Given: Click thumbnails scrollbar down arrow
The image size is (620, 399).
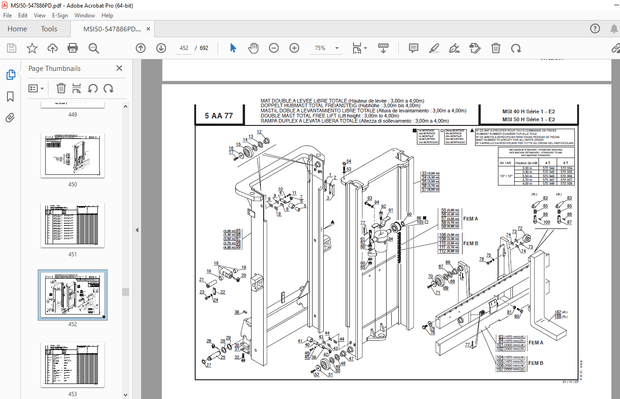Looking at the screenshot, I should tap(125, 395).
